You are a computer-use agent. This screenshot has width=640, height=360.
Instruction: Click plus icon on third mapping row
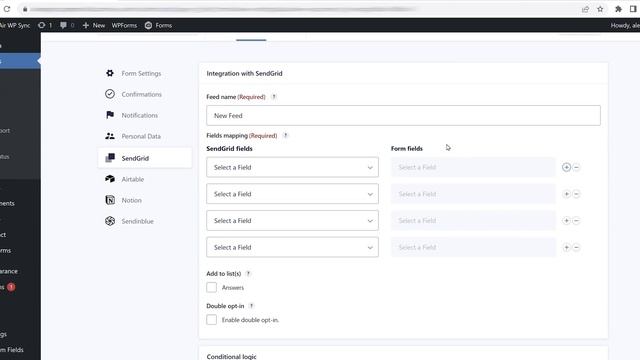tap(566, 220)
